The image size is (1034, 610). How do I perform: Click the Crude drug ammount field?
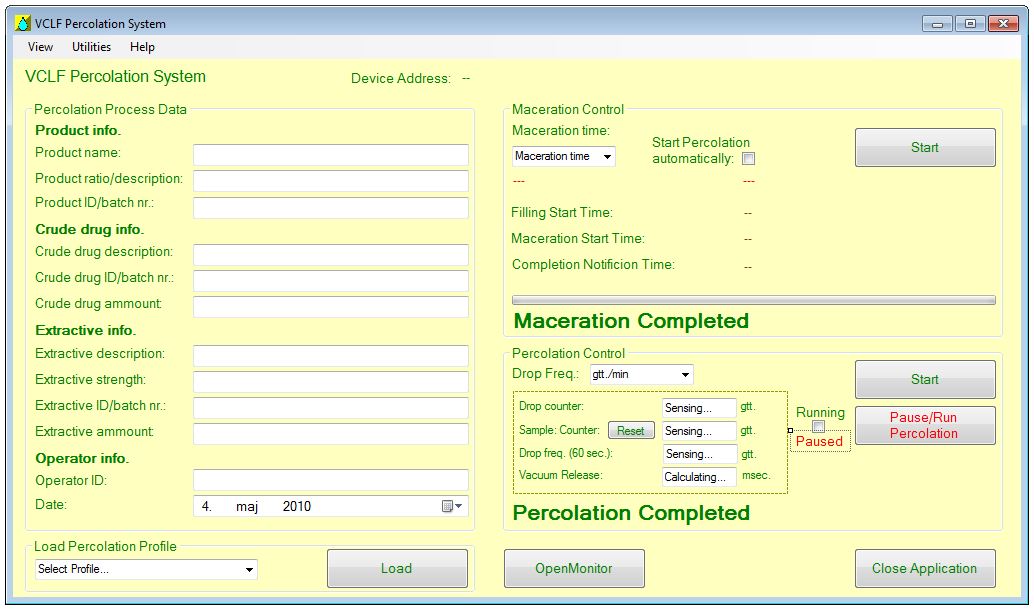[x=330, y=307]
